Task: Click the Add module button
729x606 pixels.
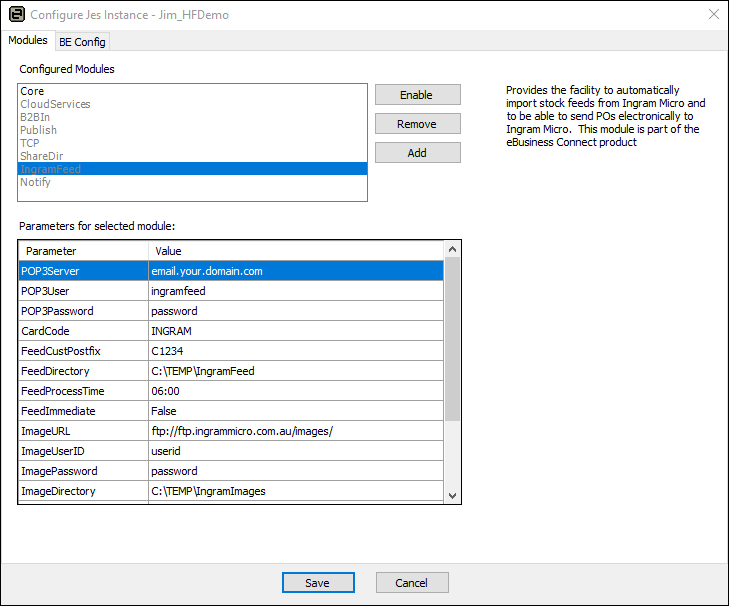Action: 417,153
